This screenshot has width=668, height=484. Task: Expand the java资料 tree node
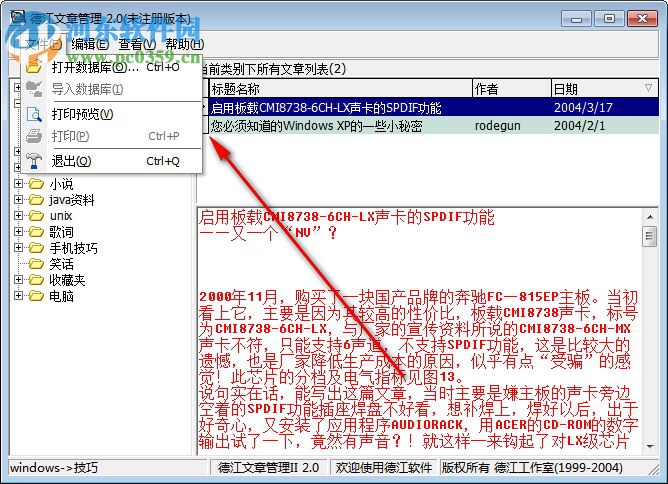click(18, 199)
